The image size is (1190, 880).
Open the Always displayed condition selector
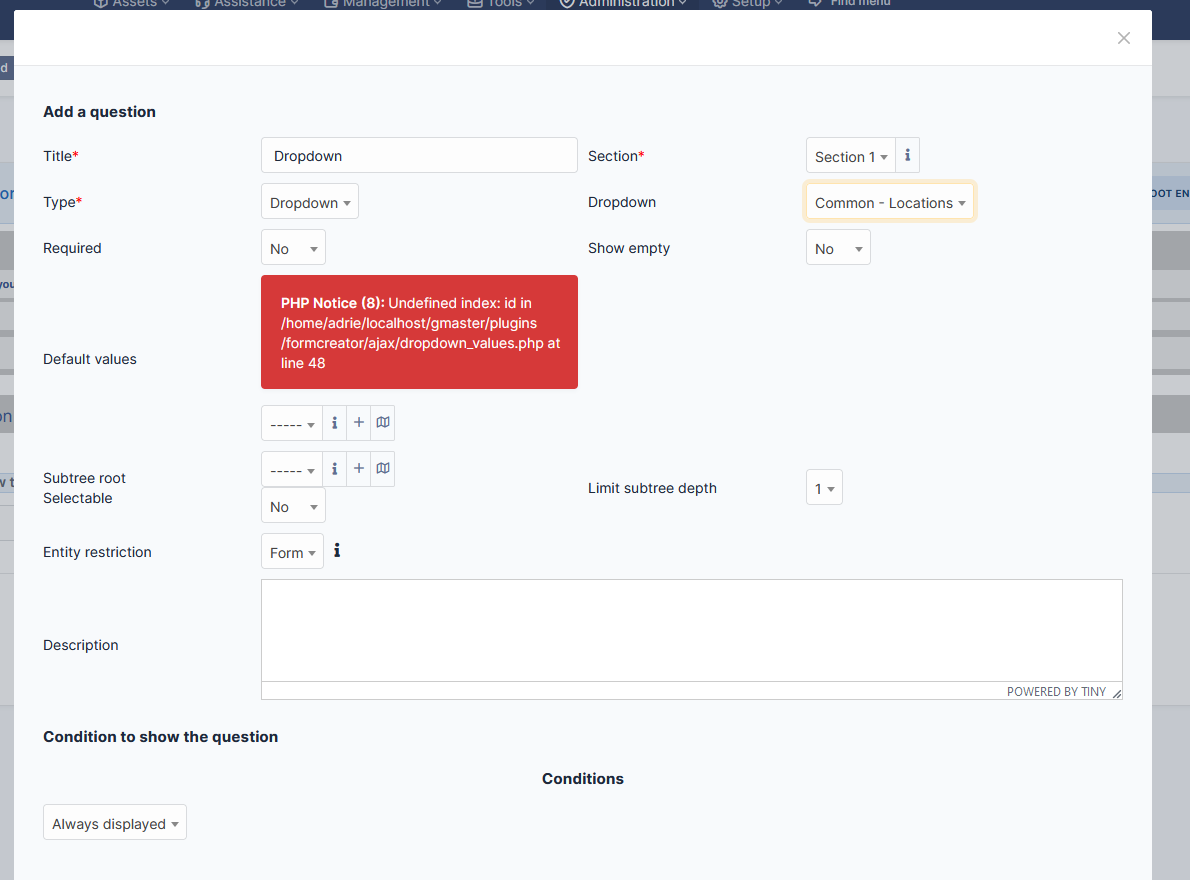[114, 823]
